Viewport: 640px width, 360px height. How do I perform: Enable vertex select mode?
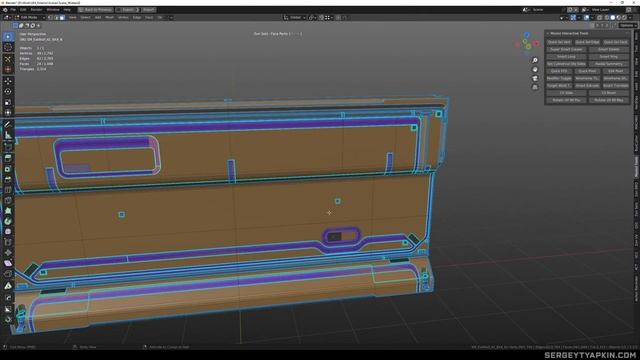tap(51, 18)
